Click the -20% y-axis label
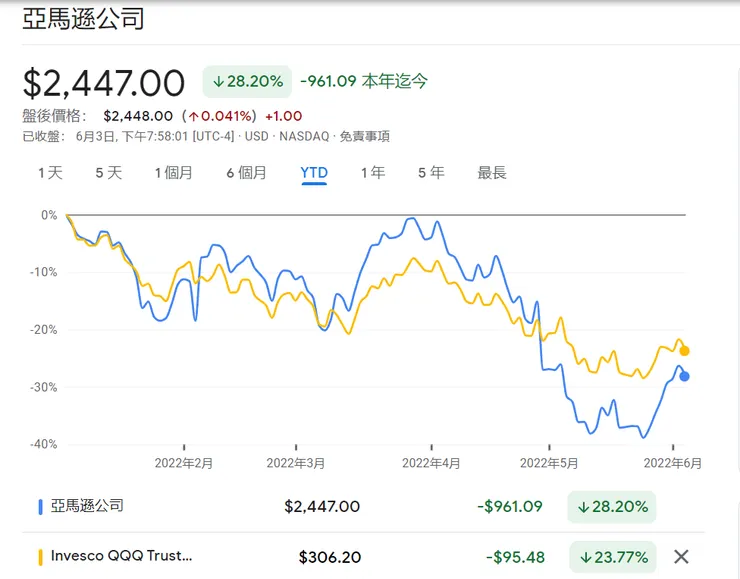This screenshot has width=740, height=579. pyautogui.click(x=43, y=329)
